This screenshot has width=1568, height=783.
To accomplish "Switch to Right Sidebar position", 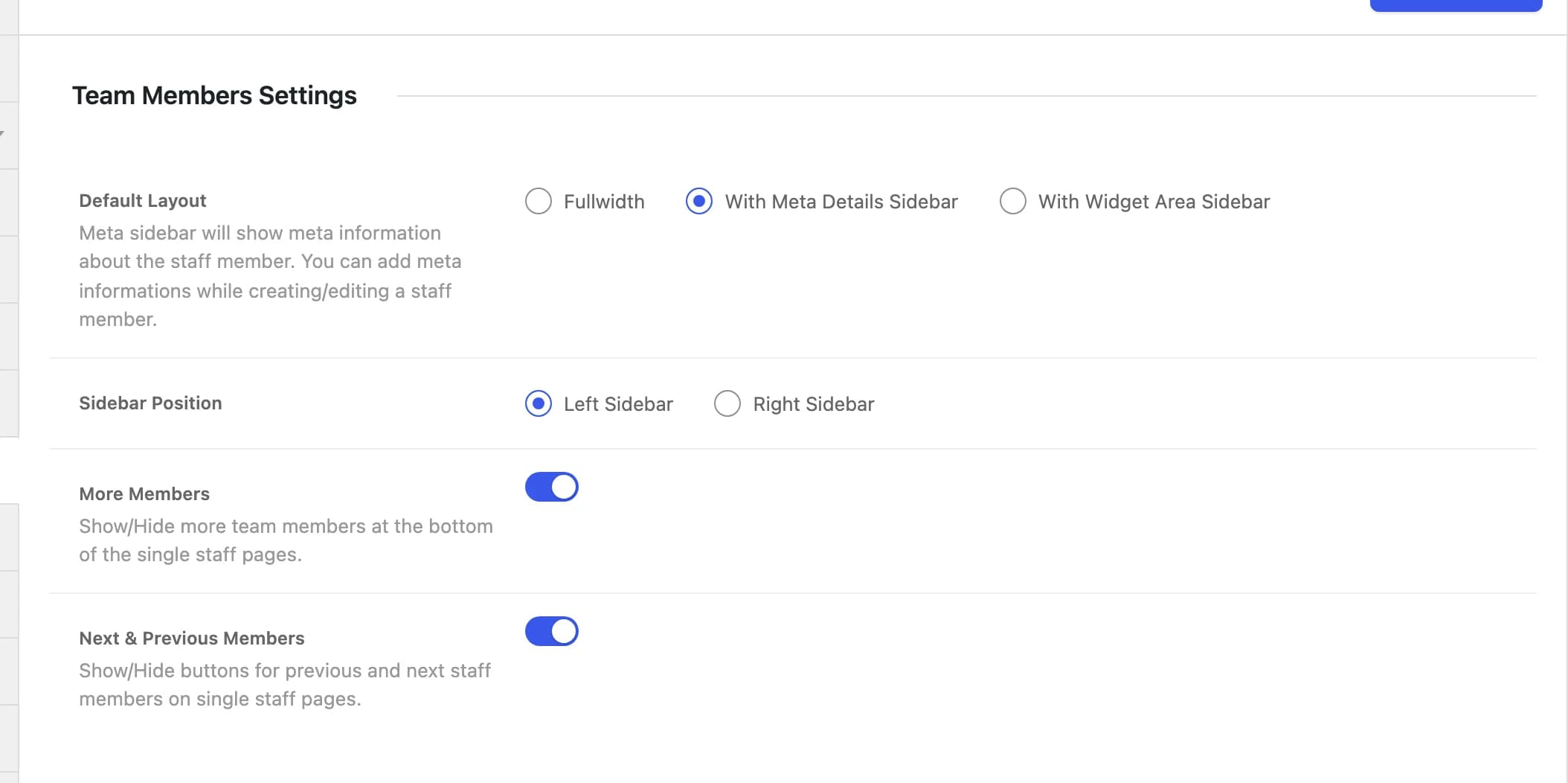I will pyautogui.click(x=727, y=403).
